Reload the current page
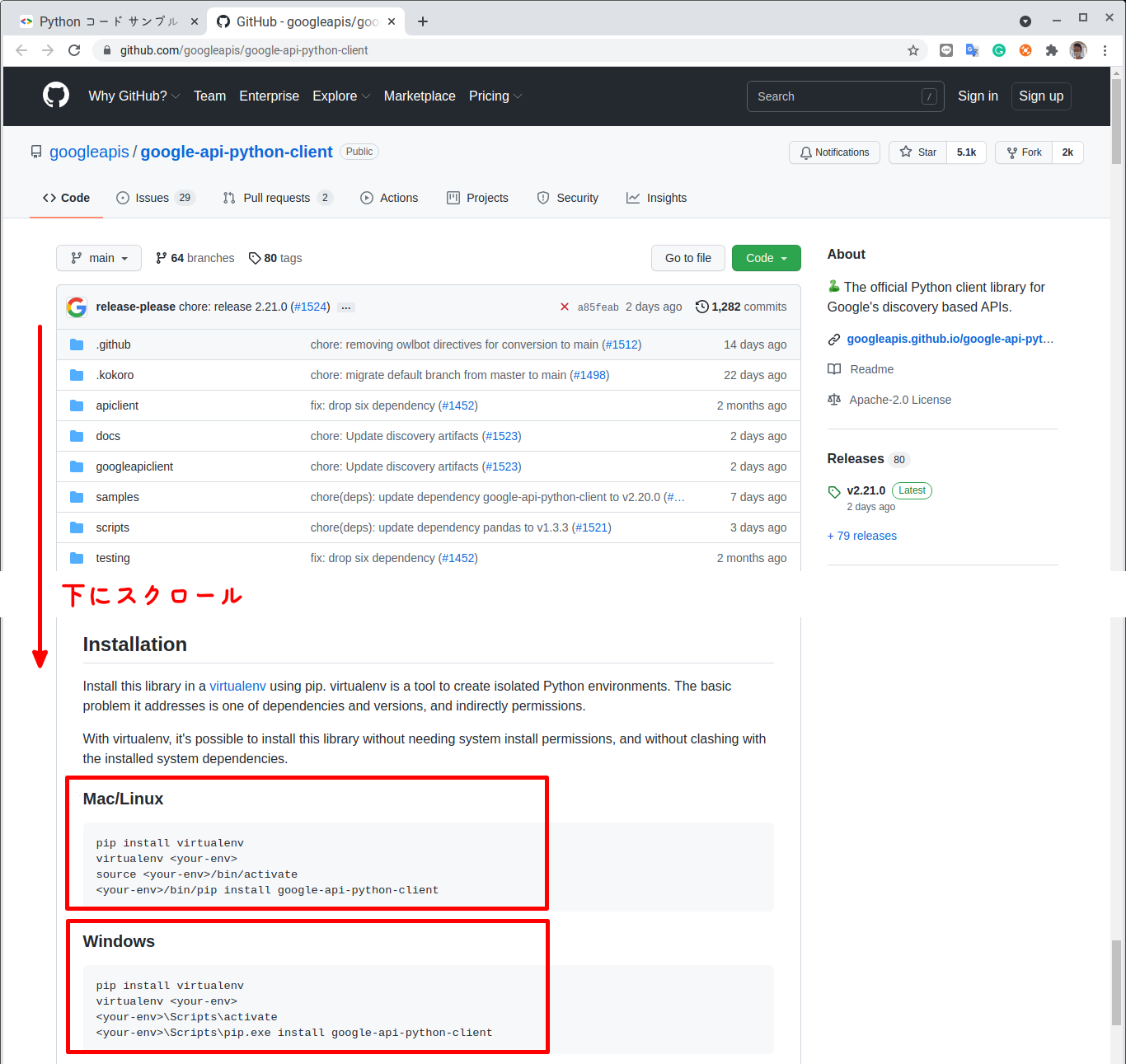The width and height of the screenshot is (1126, 1064). click(x=74, y=50)
